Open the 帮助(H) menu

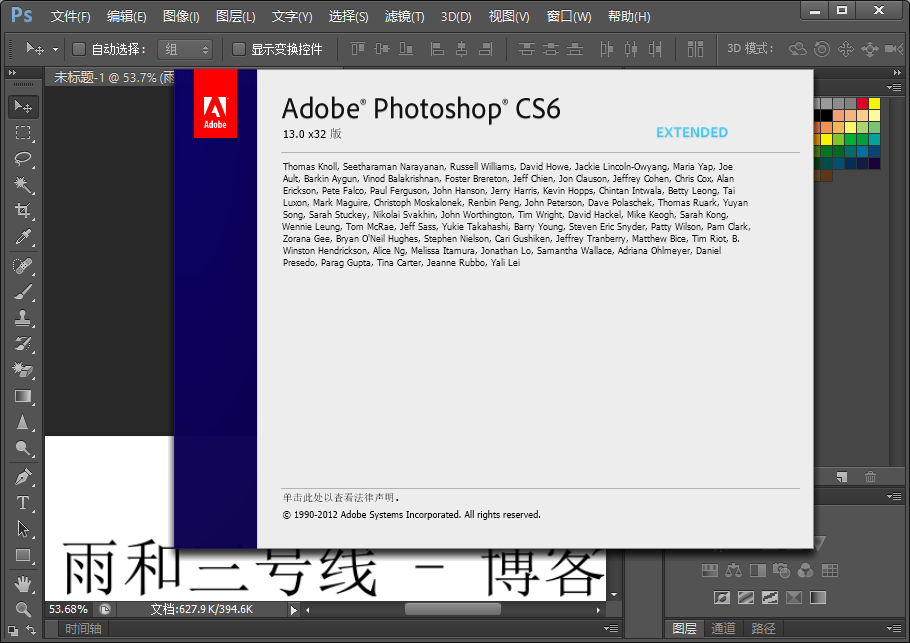[629, 16]
